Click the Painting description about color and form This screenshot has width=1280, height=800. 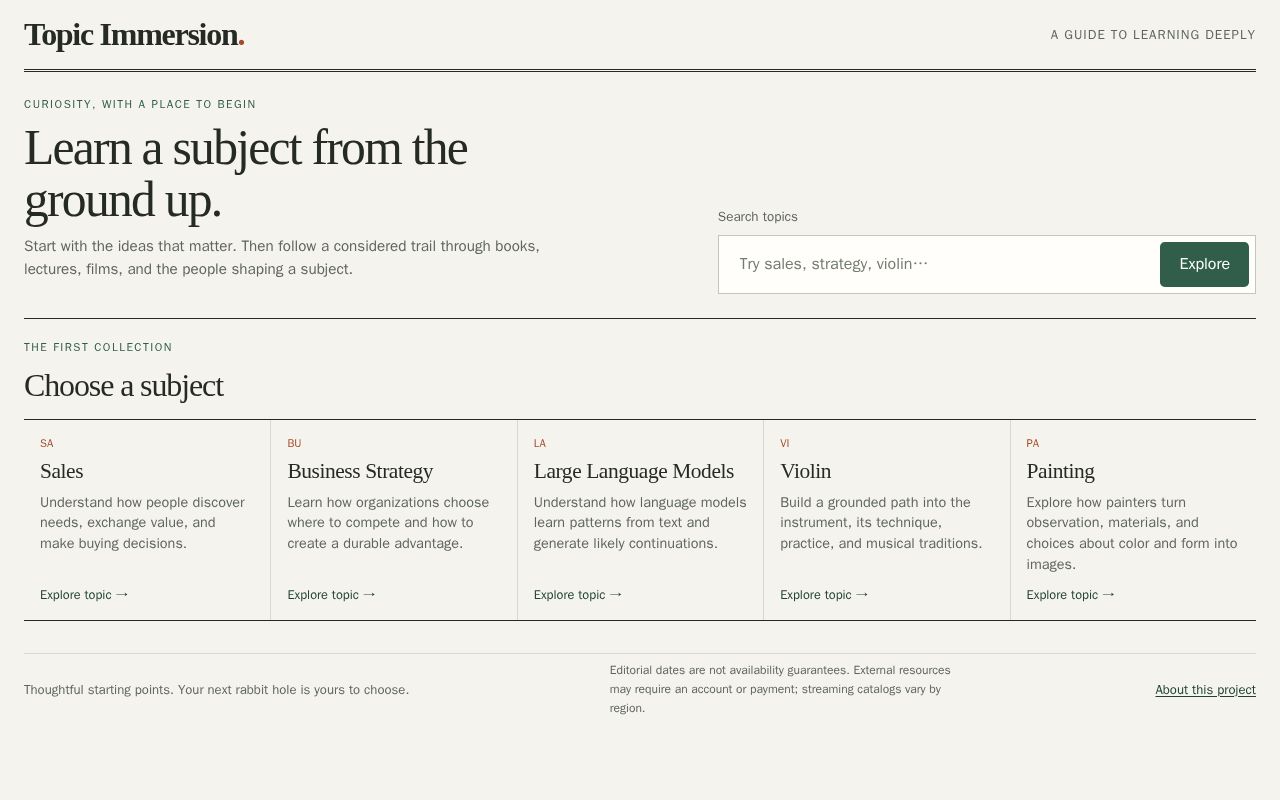[x=1132, y=533]
